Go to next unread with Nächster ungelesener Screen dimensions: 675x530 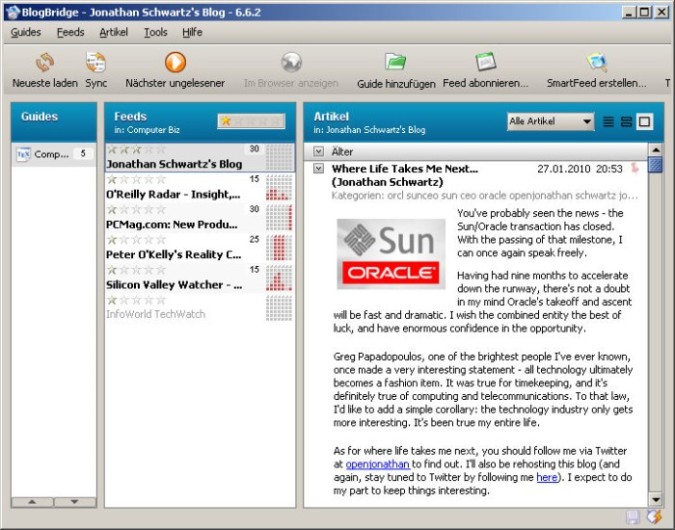point(175,63)
